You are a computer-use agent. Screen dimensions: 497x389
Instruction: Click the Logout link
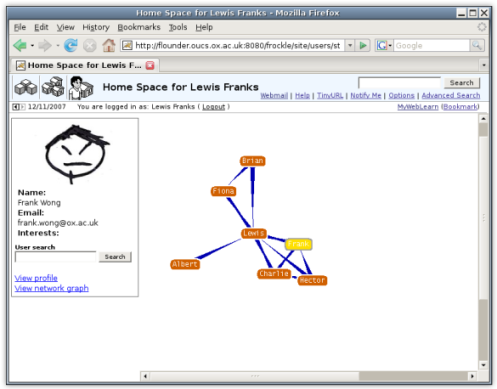pyautogui.click(x=214, y=107)
